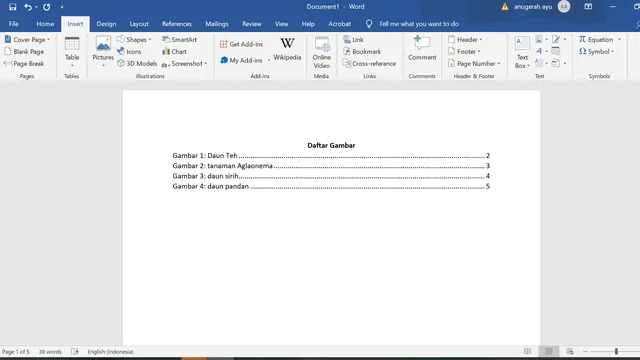Insert 3D Models
640x360 pixels.
click(137, 64)
